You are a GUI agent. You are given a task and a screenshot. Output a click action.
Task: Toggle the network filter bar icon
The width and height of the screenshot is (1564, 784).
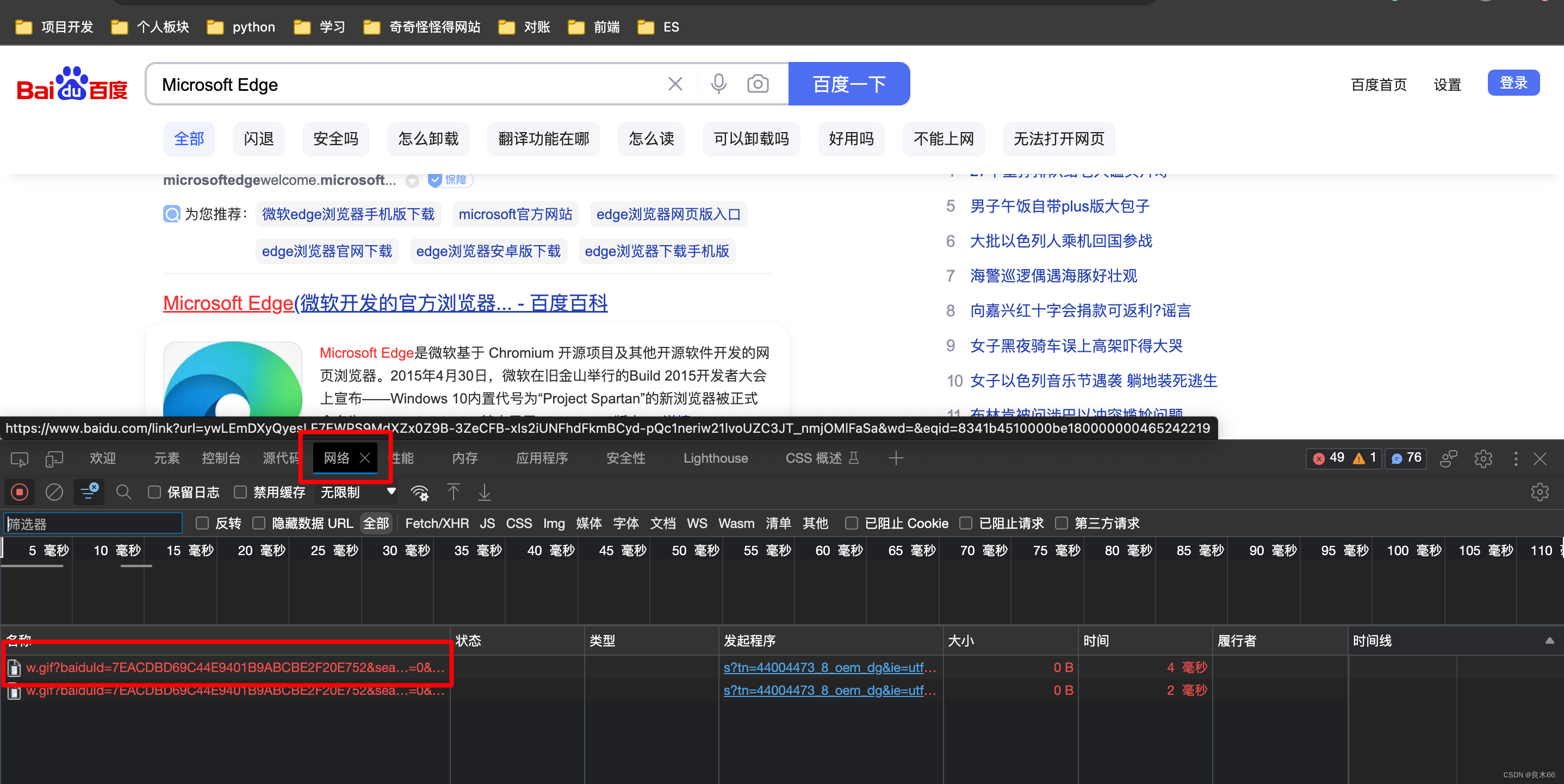point(89,491)
